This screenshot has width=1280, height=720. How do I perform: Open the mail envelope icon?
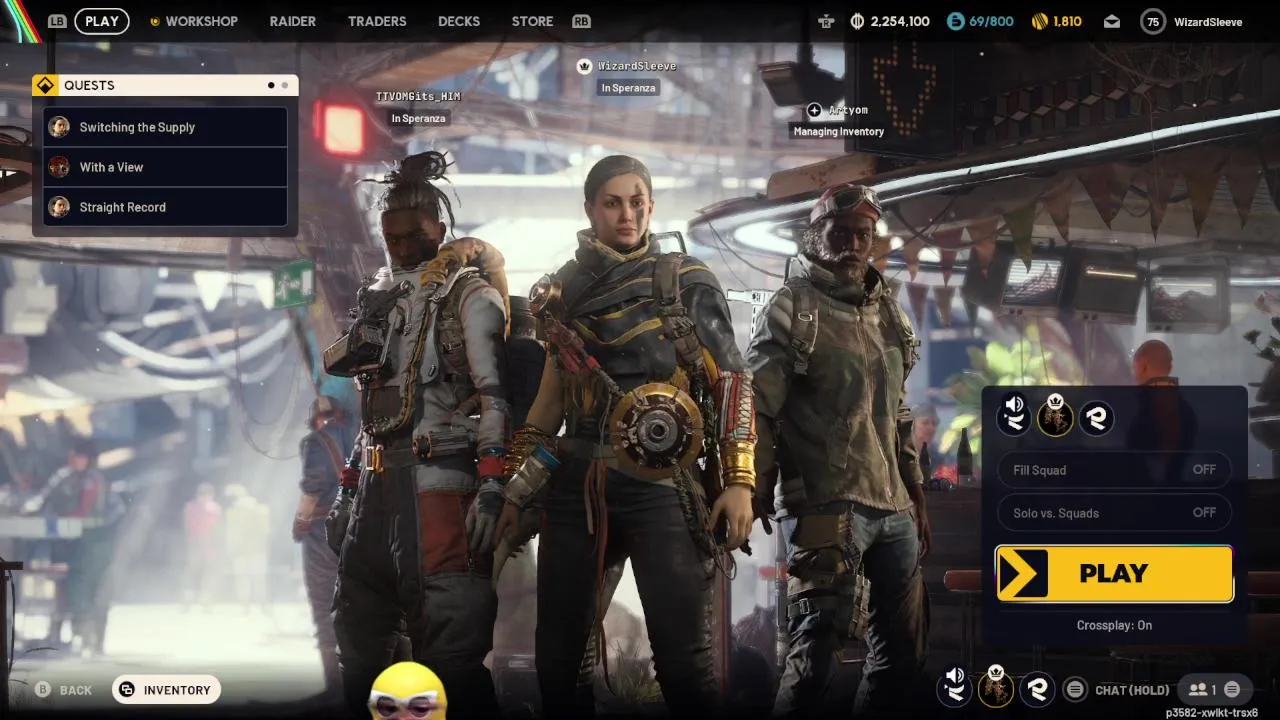point(1112,21)
